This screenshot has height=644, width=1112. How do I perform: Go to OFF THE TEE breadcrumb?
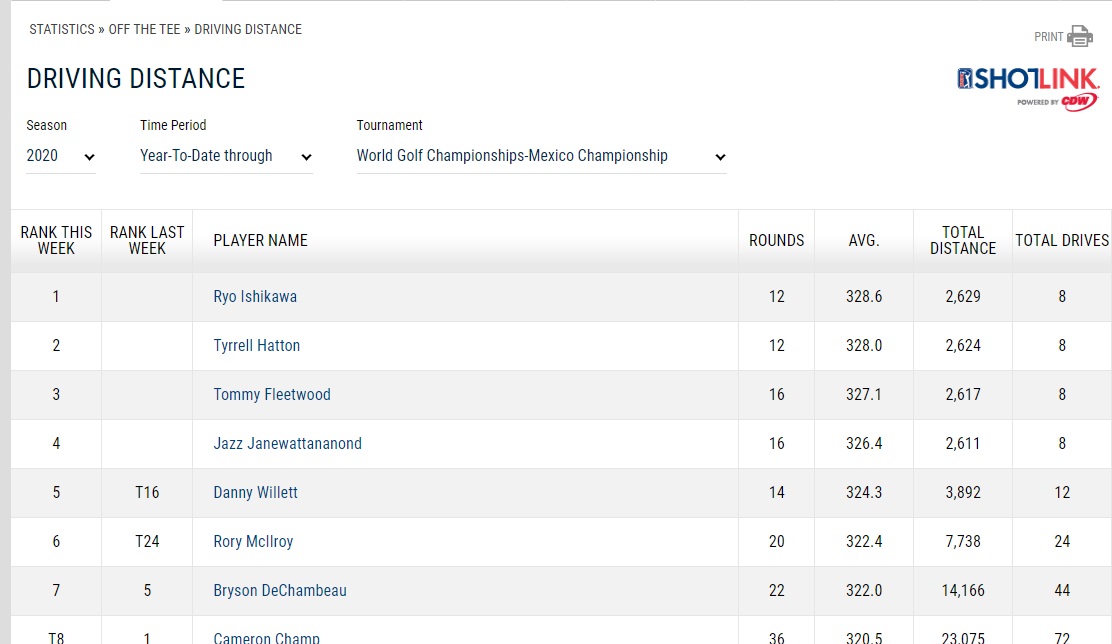pyautogui.click(x=144, y=29)
